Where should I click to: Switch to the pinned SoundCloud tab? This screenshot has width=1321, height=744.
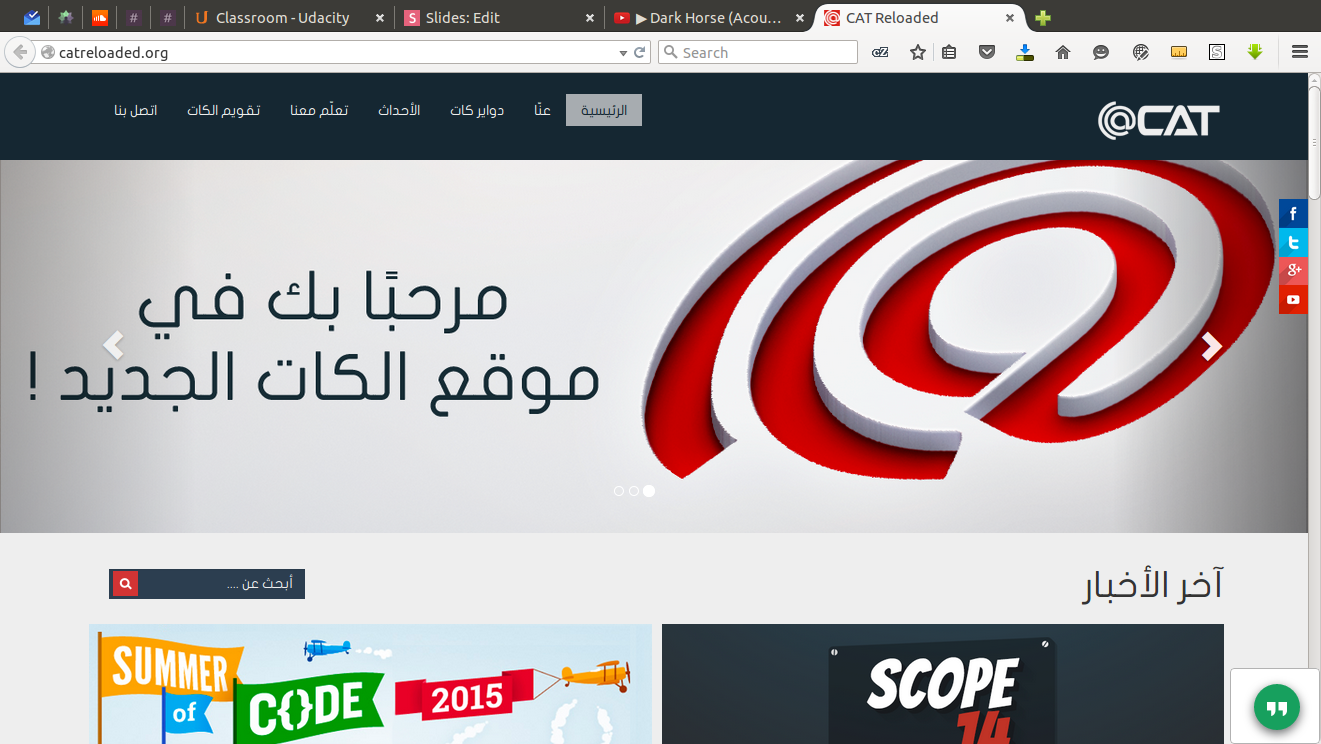click(99, 18)
